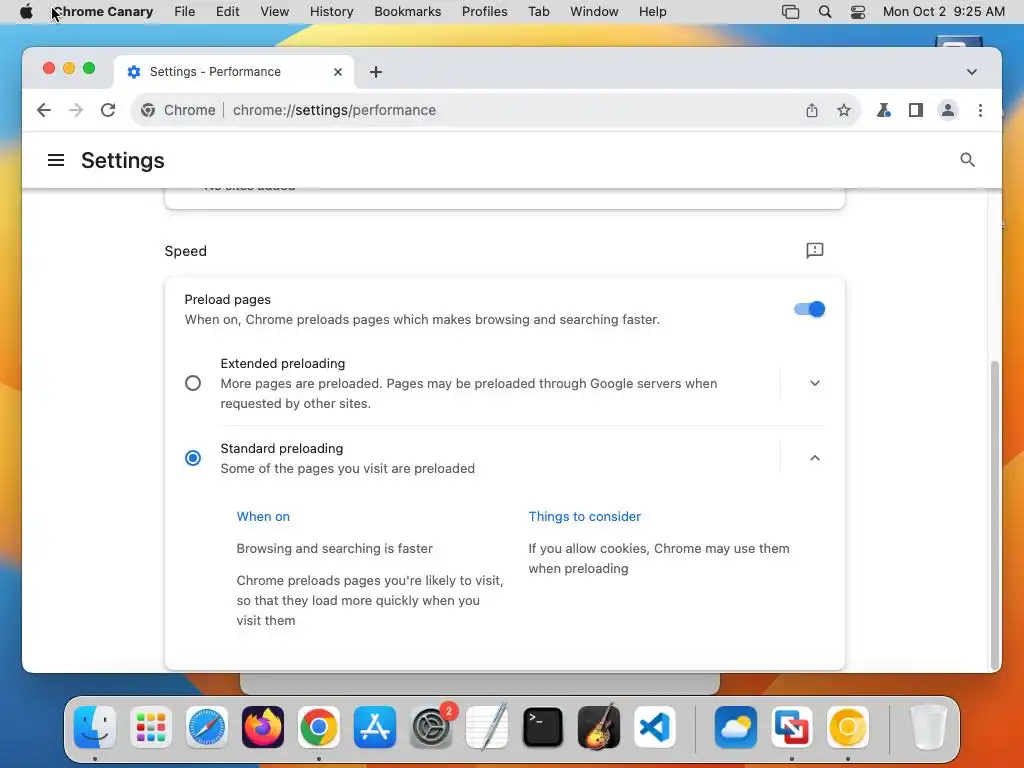Open the Profiles menu
1024x768 pixels.
click(x=485, y=12)
